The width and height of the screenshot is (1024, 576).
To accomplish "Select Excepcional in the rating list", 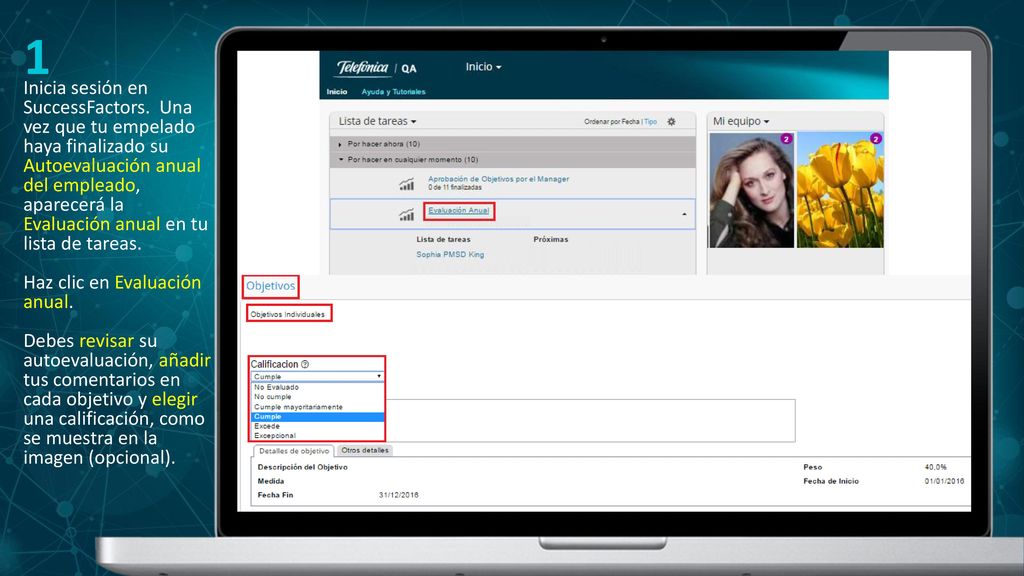I will (x=317, y=436).
